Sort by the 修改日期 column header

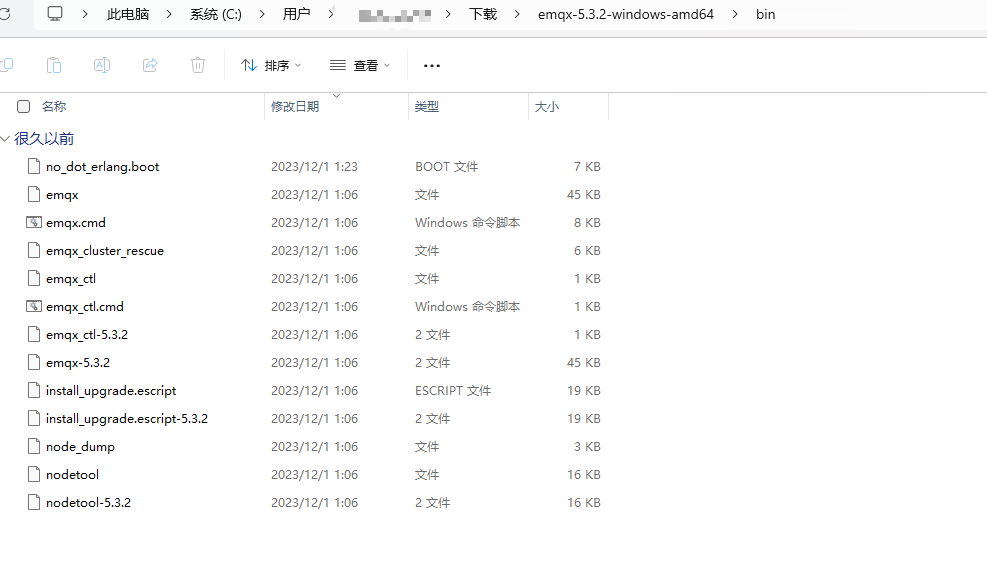click(295, 106)
